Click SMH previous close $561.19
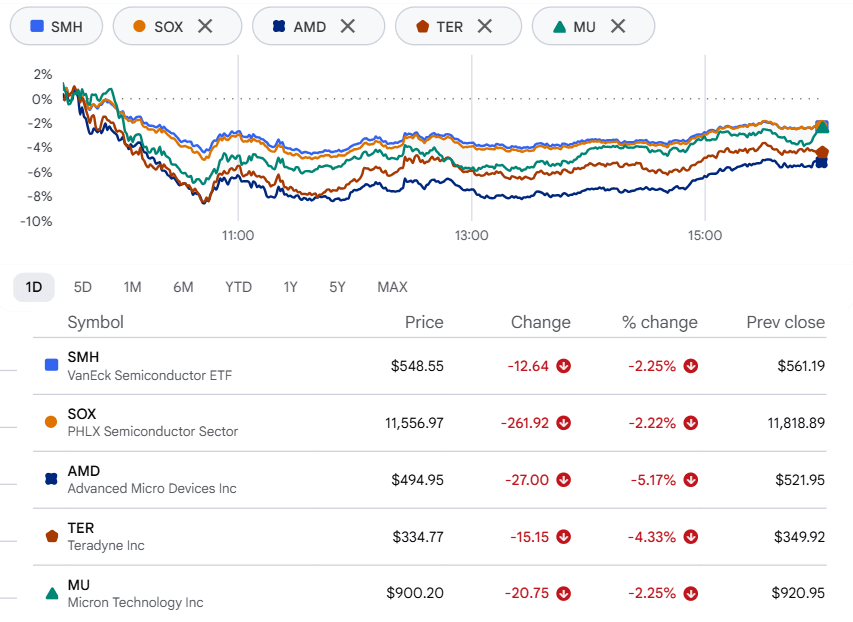Viewport: 853px width, 622px height. point(801,366)
